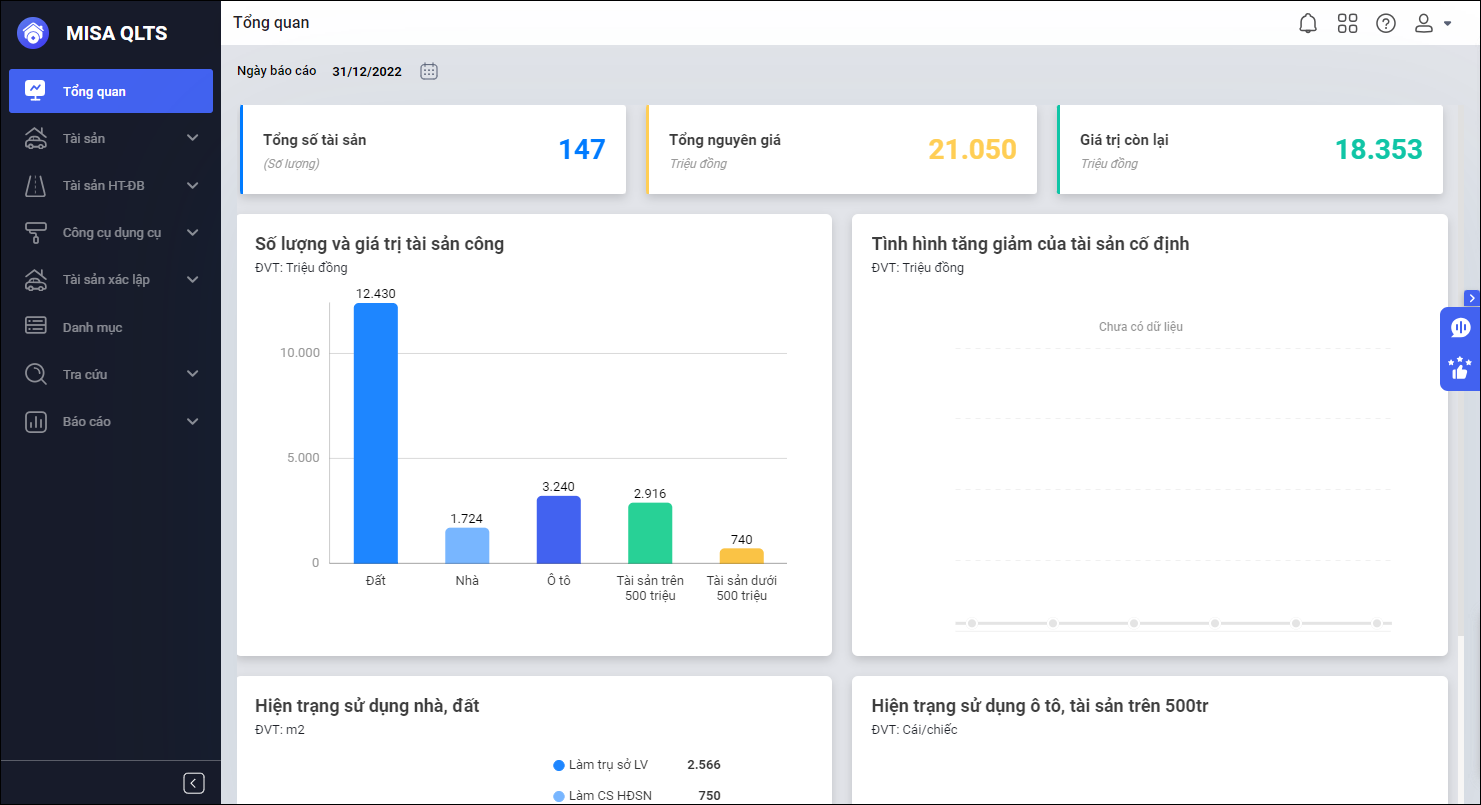Open the calendar date picker icon
This screenshot has height=805, width=1481.
429,71
